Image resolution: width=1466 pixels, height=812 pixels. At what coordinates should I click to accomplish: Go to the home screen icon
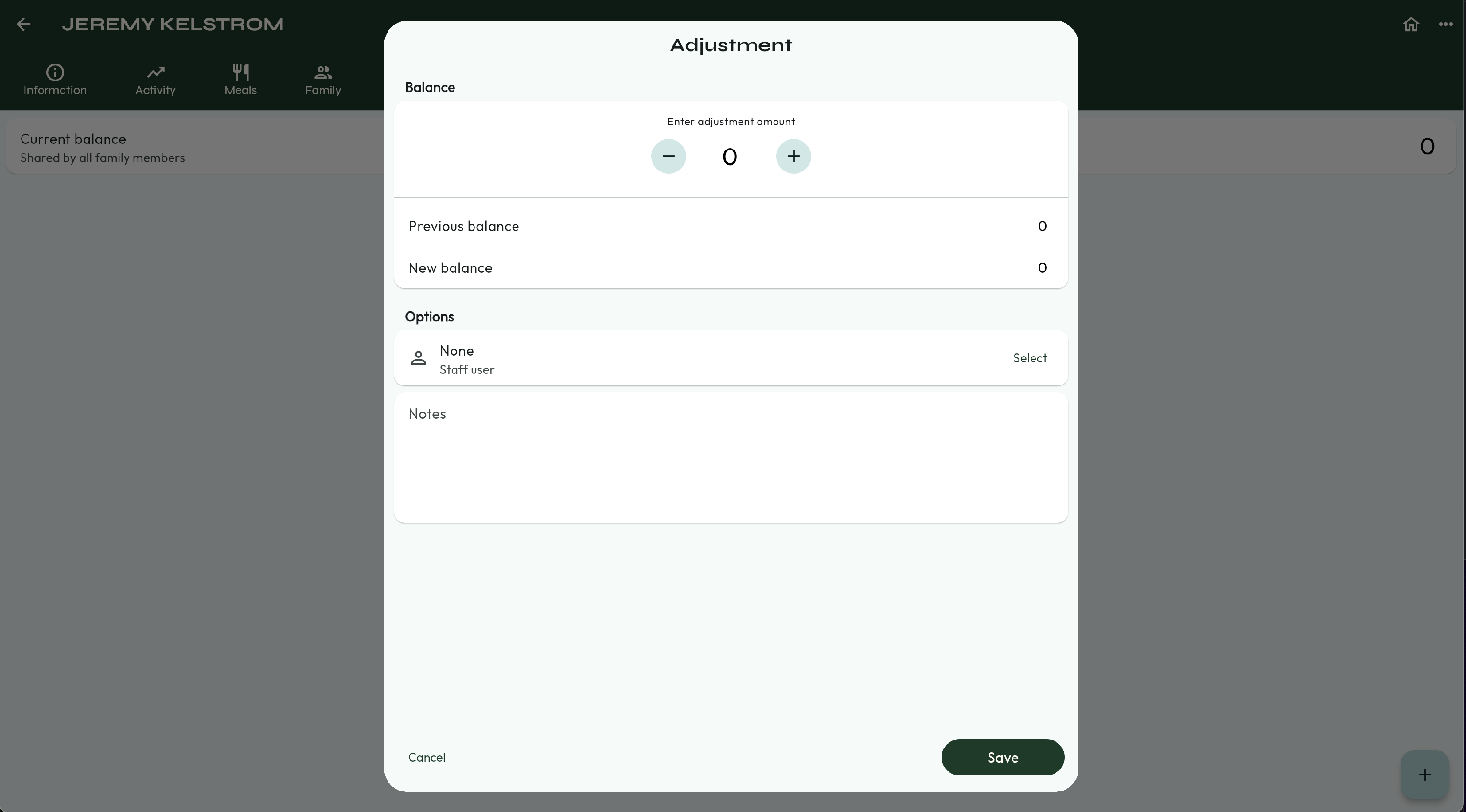click(1411, 24)
